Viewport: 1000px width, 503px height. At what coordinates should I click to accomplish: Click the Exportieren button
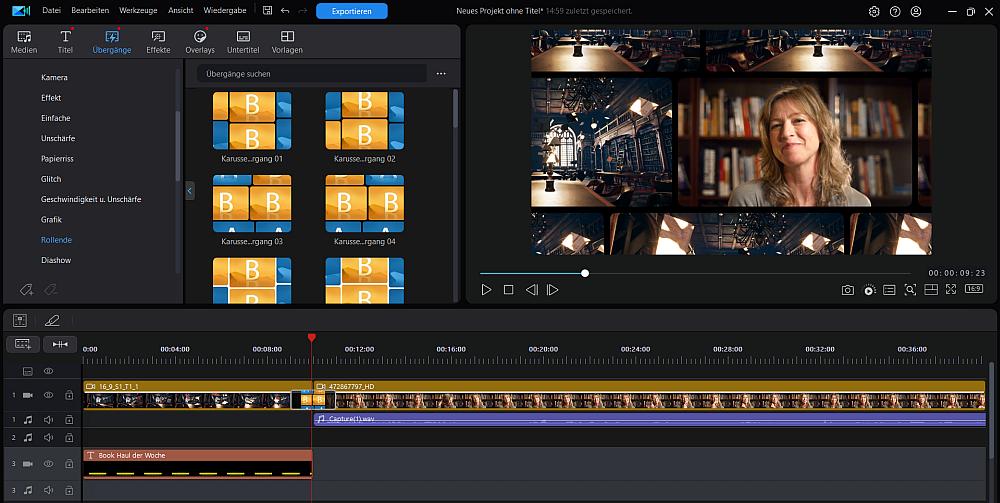(x=351, y=11)
